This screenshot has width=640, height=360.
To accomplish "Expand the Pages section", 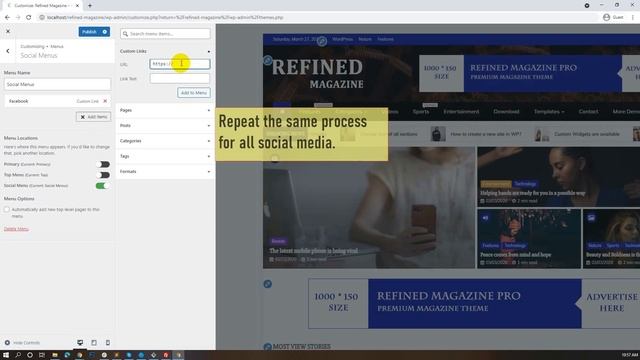I will 165,111.
